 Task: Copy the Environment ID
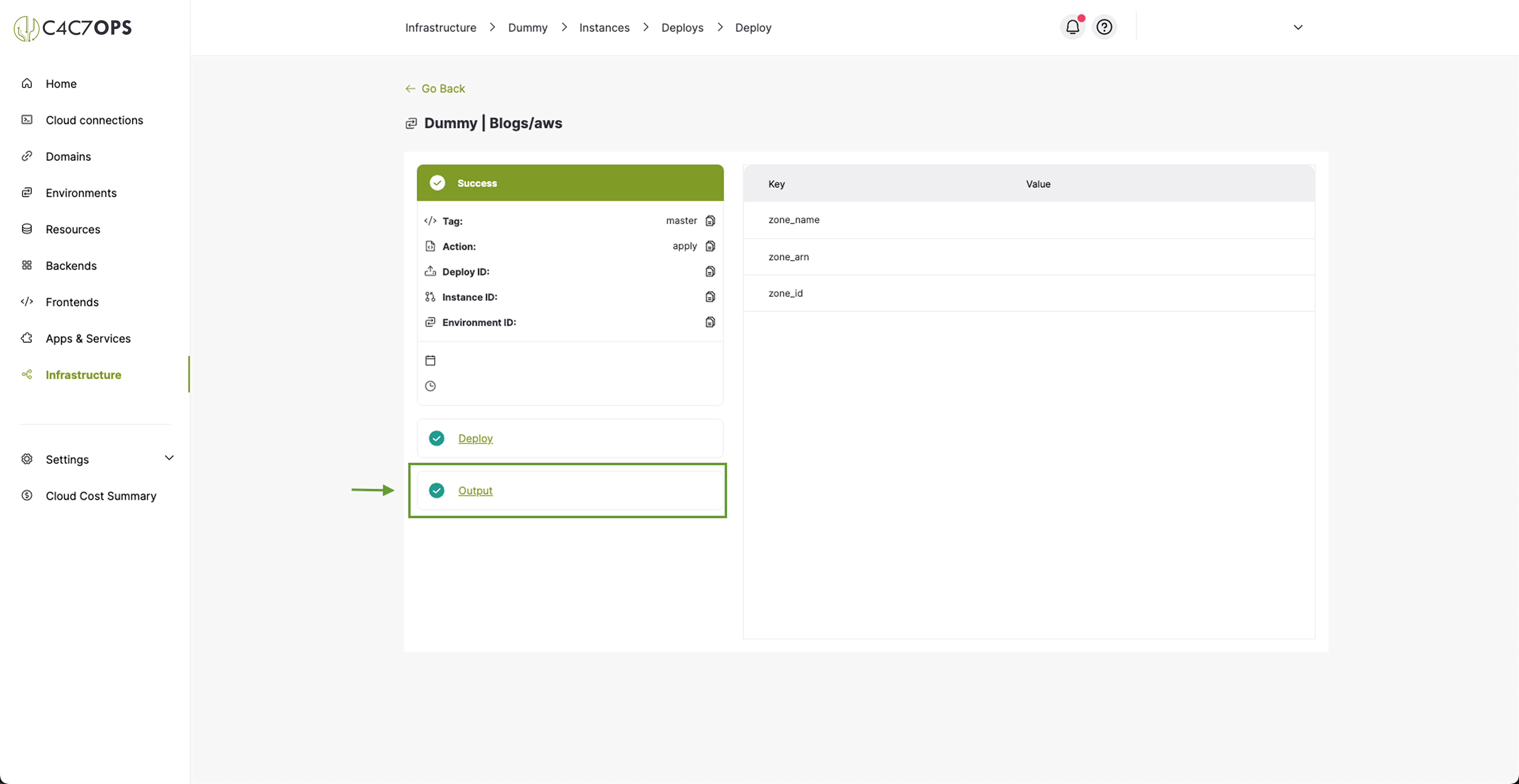711,322
